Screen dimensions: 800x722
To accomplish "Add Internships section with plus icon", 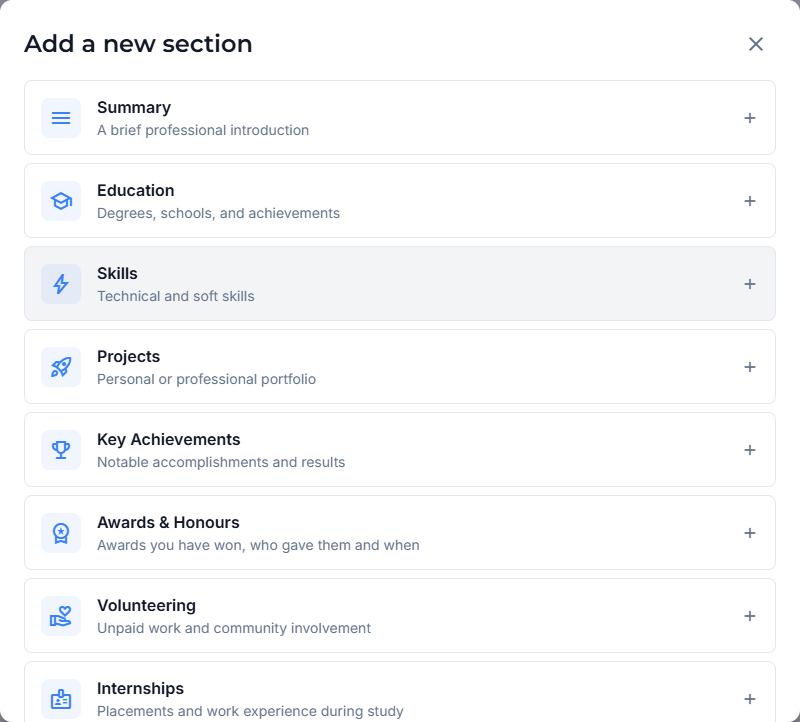I will pos(749,699).
